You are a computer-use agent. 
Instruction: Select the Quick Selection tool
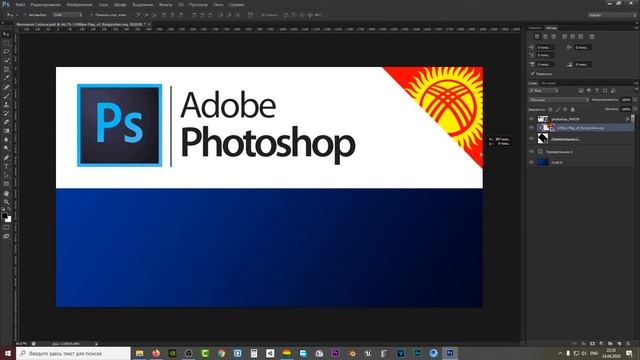point(6,60)
